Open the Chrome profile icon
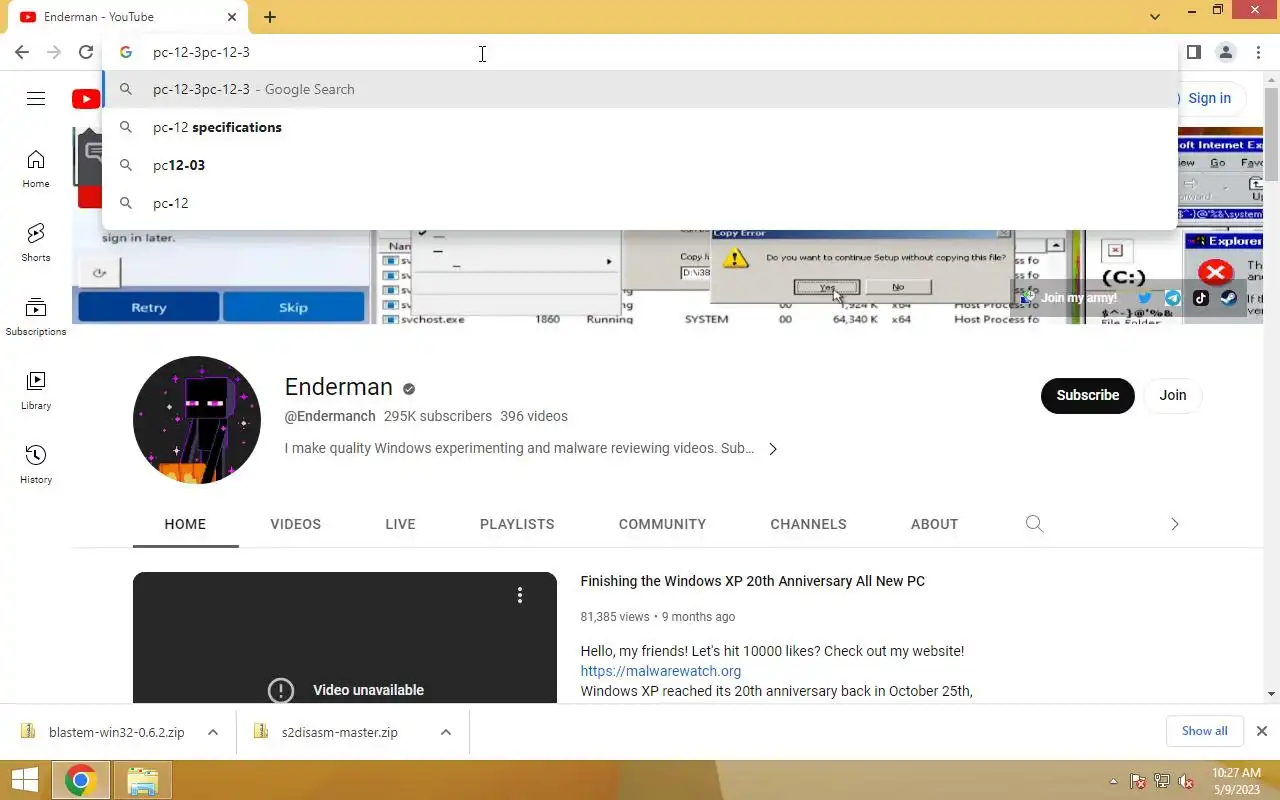The width and height of the screenshot is (1280, 800). 1226,52
